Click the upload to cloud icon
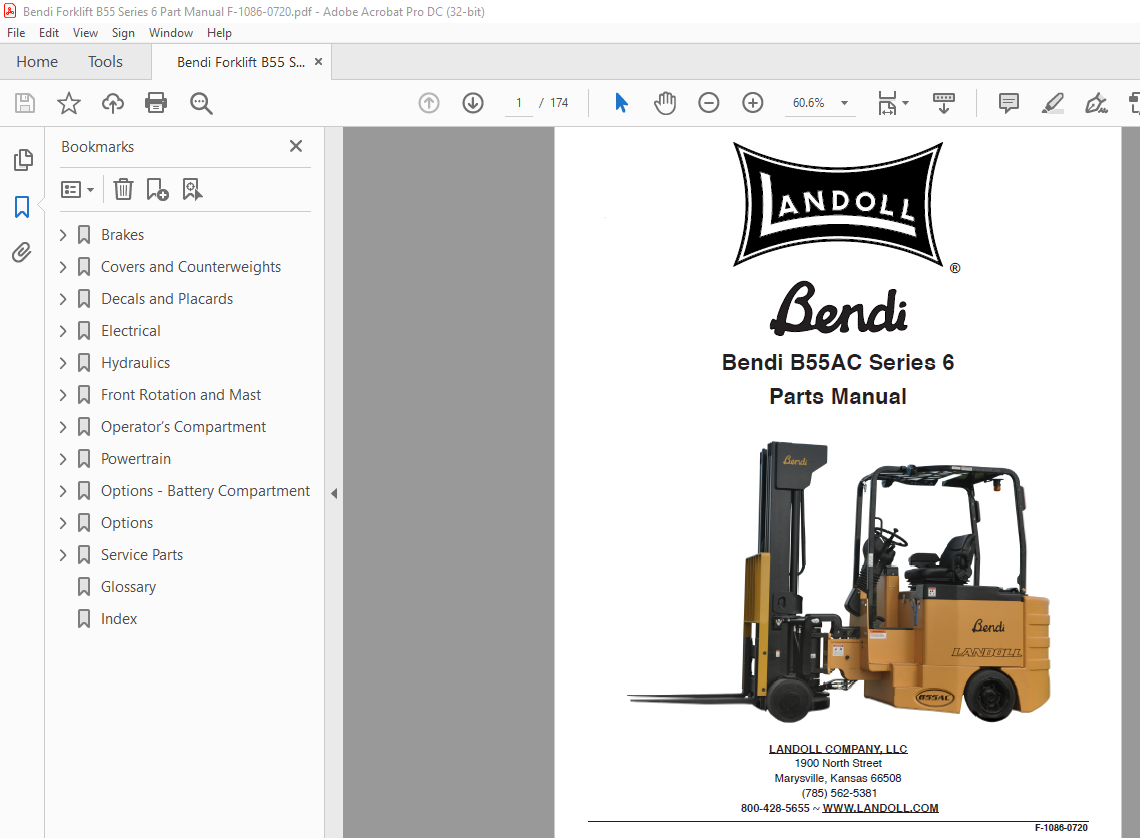 point(113,103)
